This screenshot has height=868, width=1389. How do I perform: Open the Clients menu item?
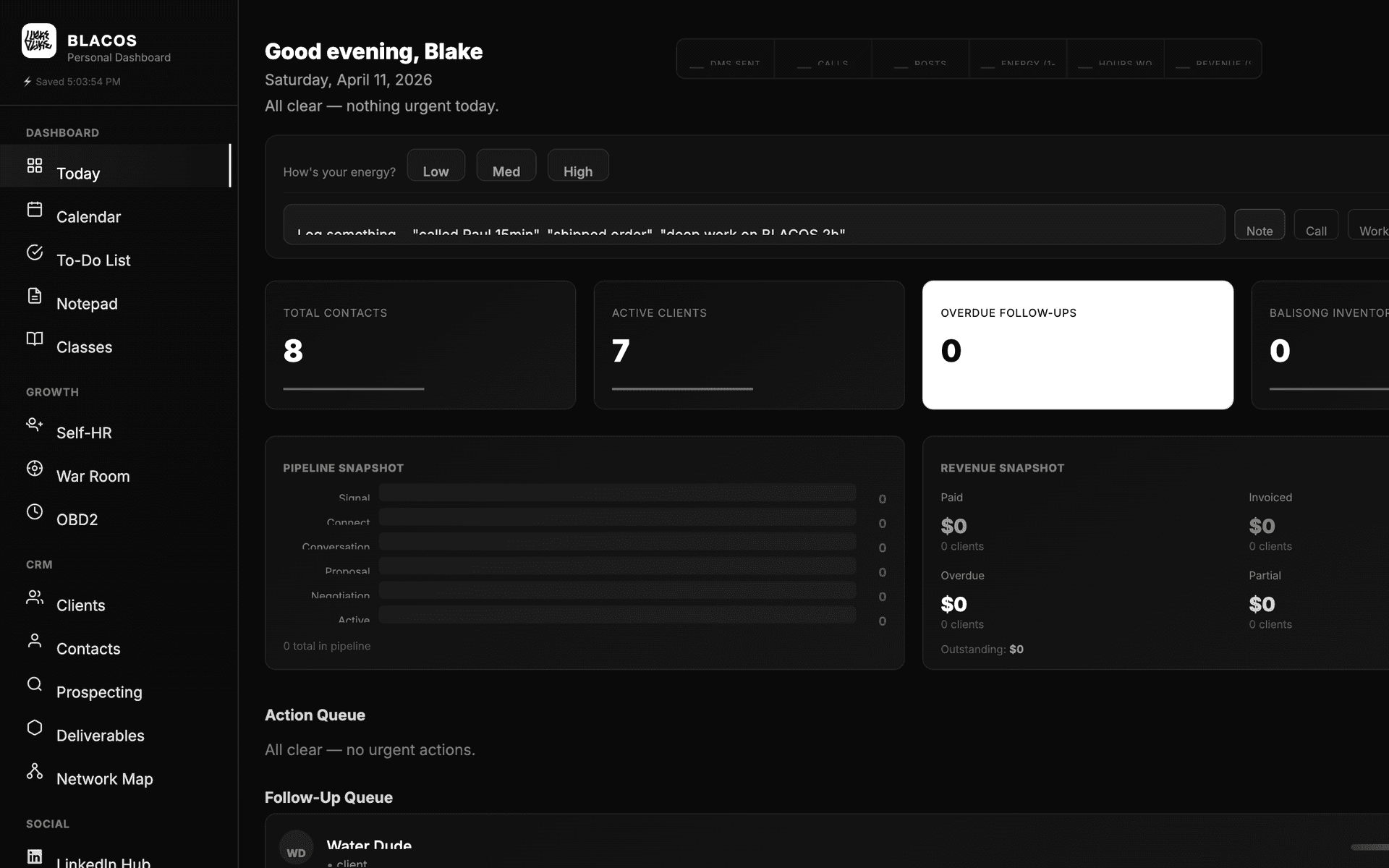click(x=80, y=605)
